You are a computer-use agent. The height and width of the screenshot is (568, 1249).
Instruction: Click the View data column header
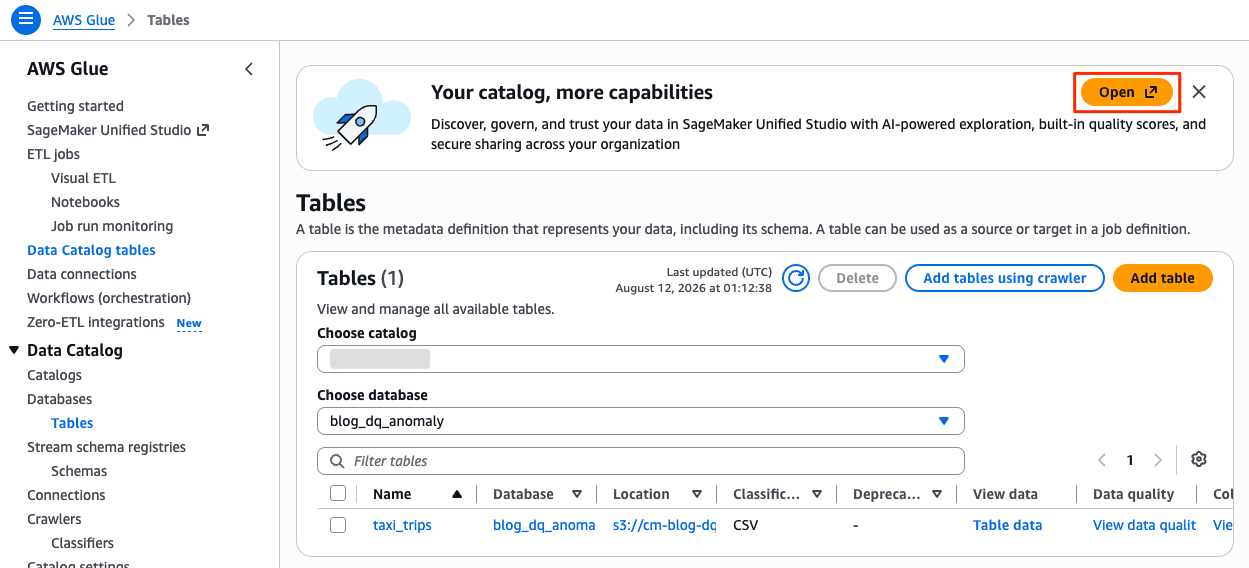tap(1005, 494)
